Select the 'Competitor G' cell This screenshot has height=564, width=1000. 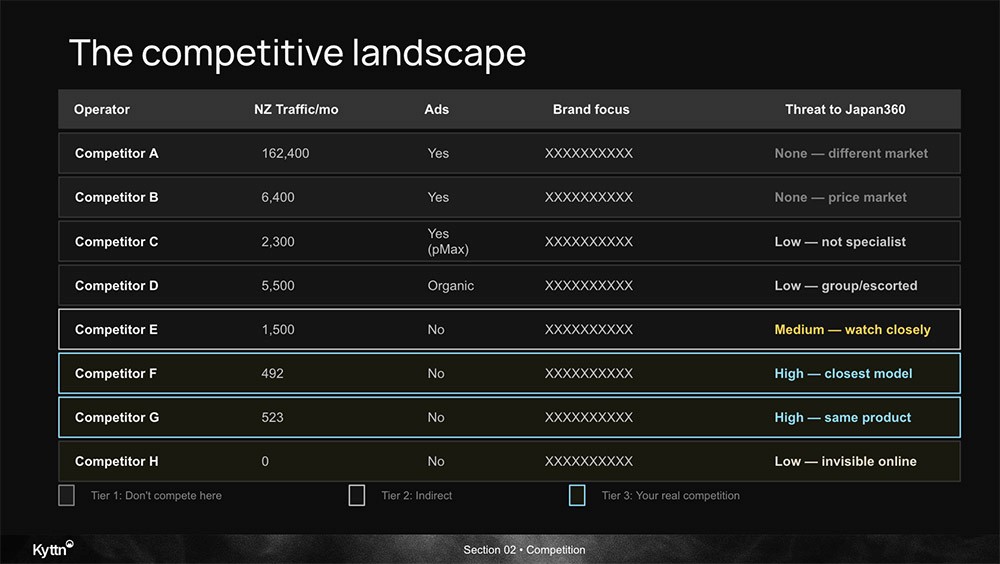pyautogui.click(x=117, y=418)
